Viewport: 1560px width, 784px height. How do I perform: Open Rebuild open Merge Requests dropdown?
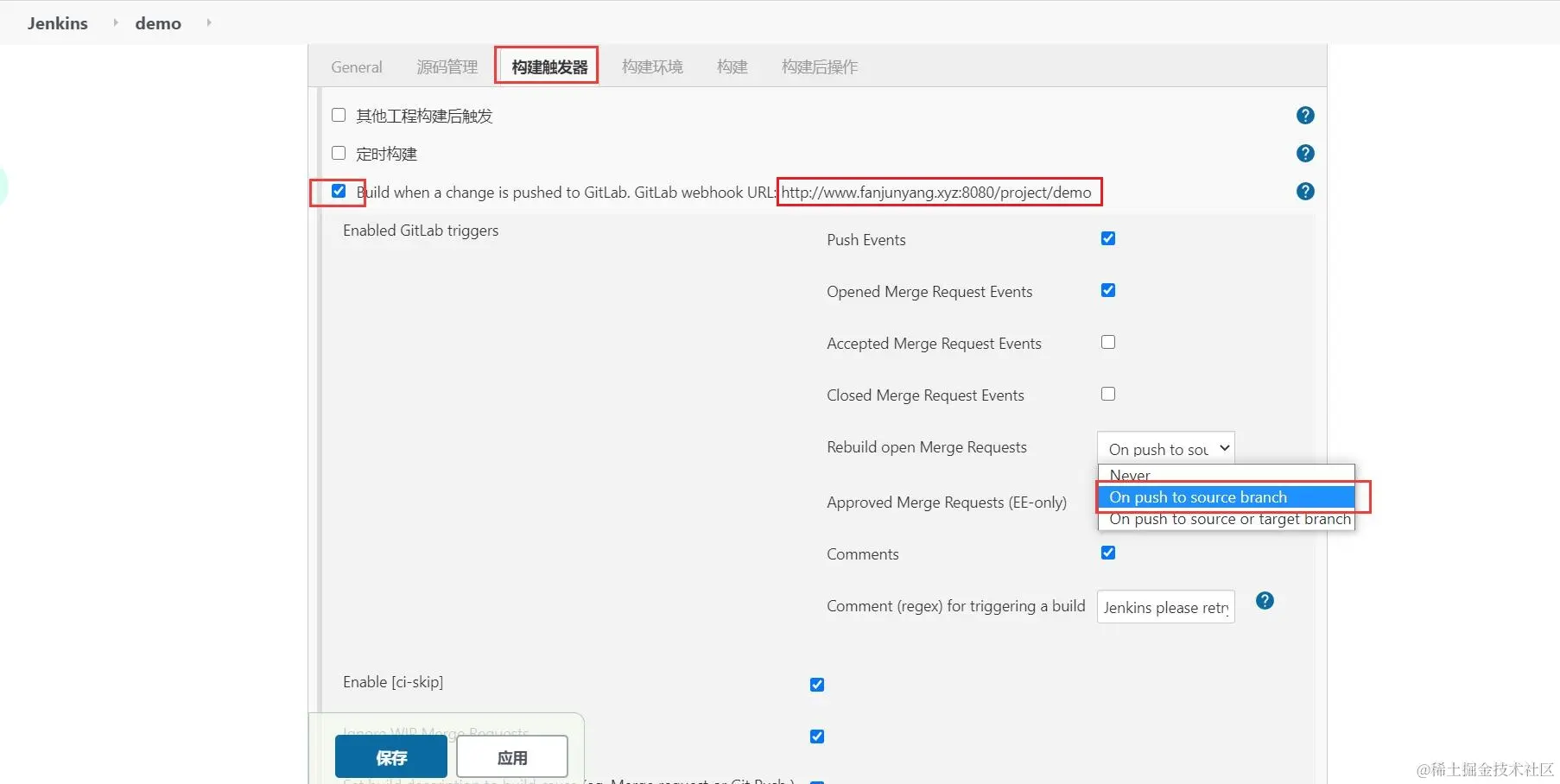coord(1166,448)
